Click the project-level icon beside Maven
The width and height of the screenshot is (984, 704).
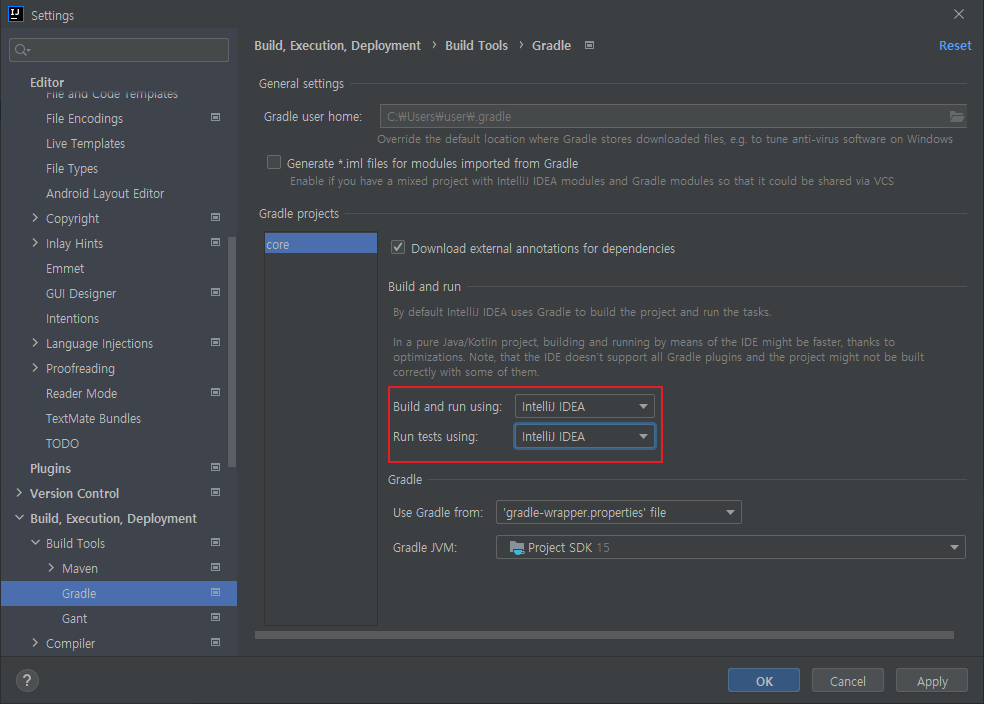[215, 567]
